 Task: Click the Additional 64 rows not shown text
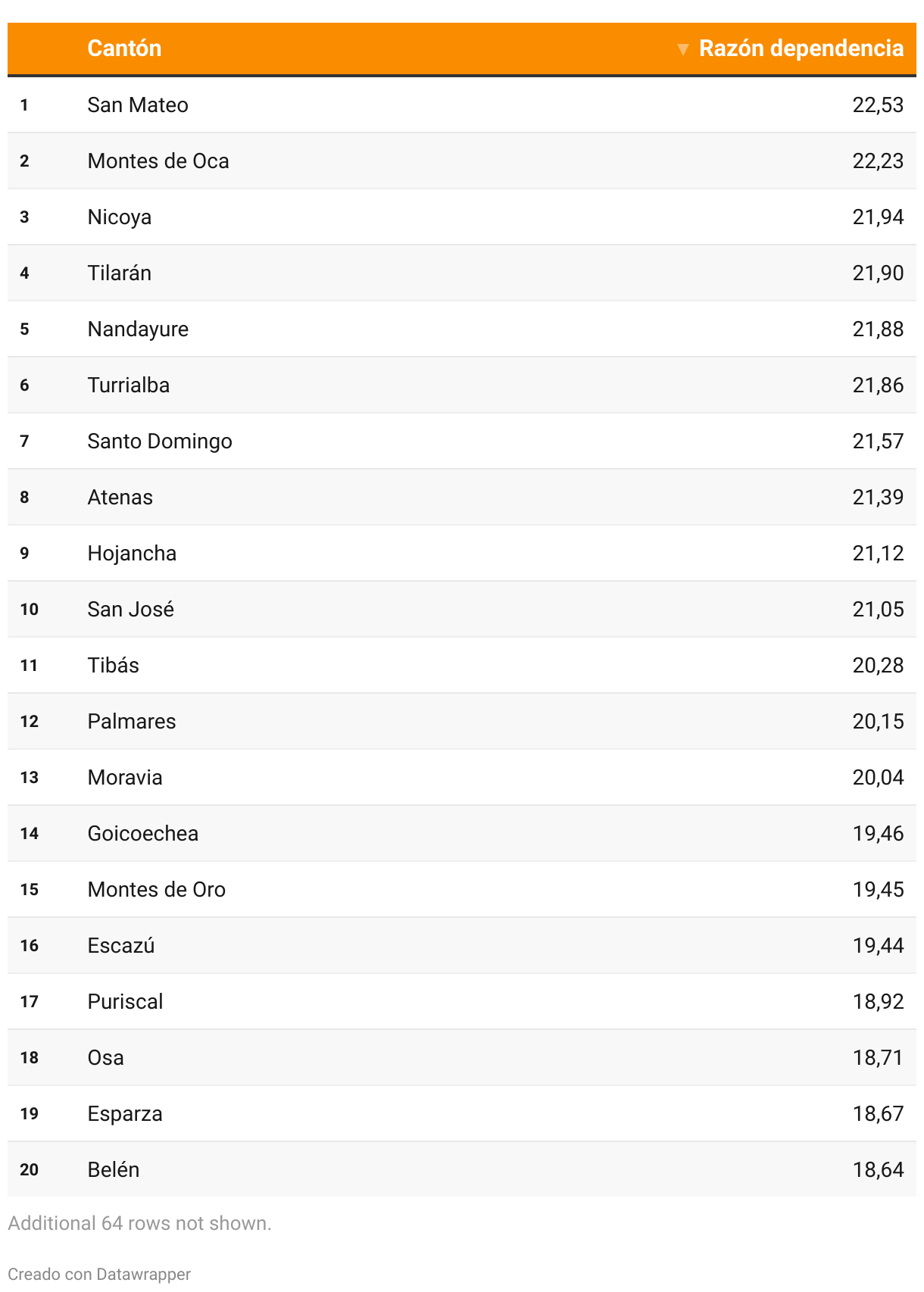pyautogui.click(x=139, y=1223)
